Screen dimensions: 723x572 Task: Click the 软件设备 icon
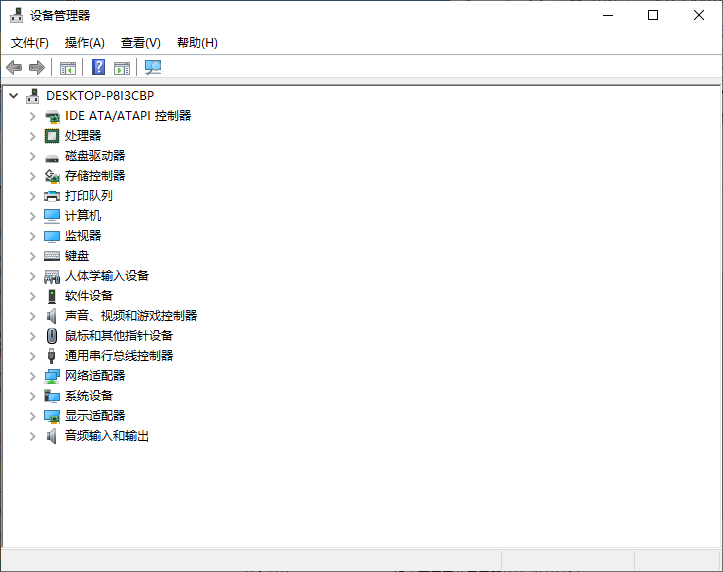52,296
